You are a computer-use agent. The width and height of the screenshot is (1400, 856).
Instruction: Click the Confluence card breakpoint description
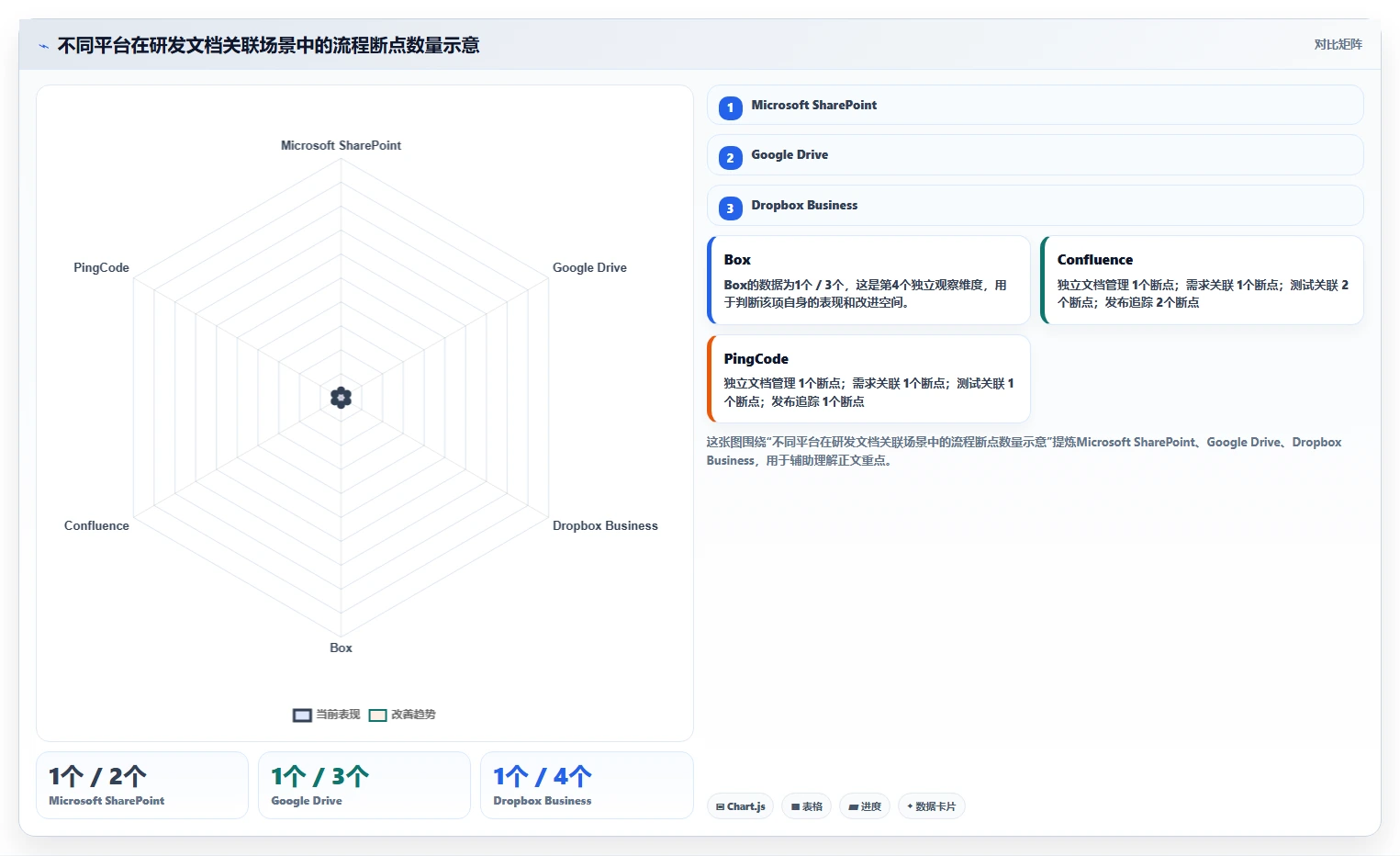pyautogui.click(x=1203, y=294)
